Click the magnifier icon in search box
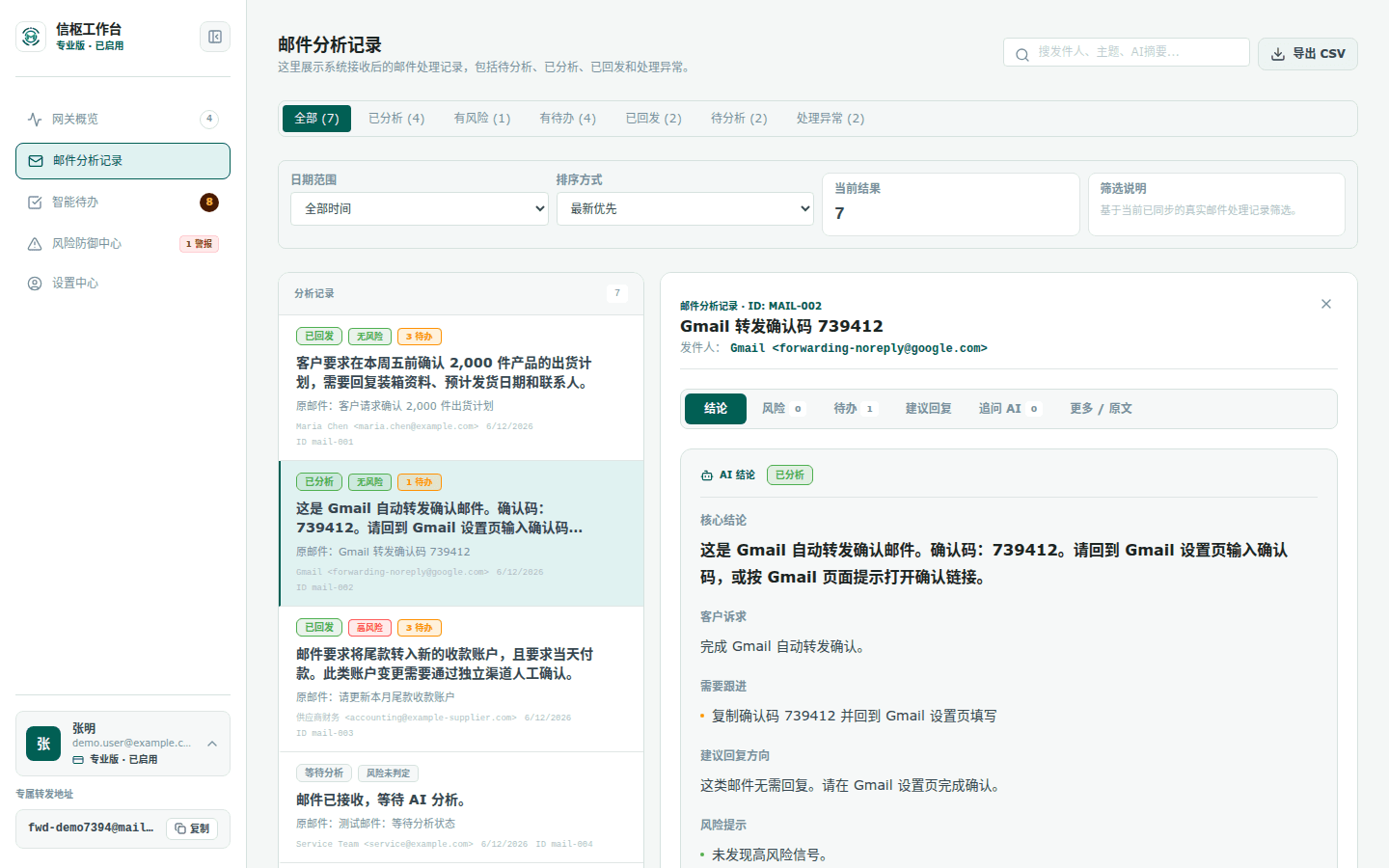The width and height of the screenshot is (1389, 868). coord(1022,55)
